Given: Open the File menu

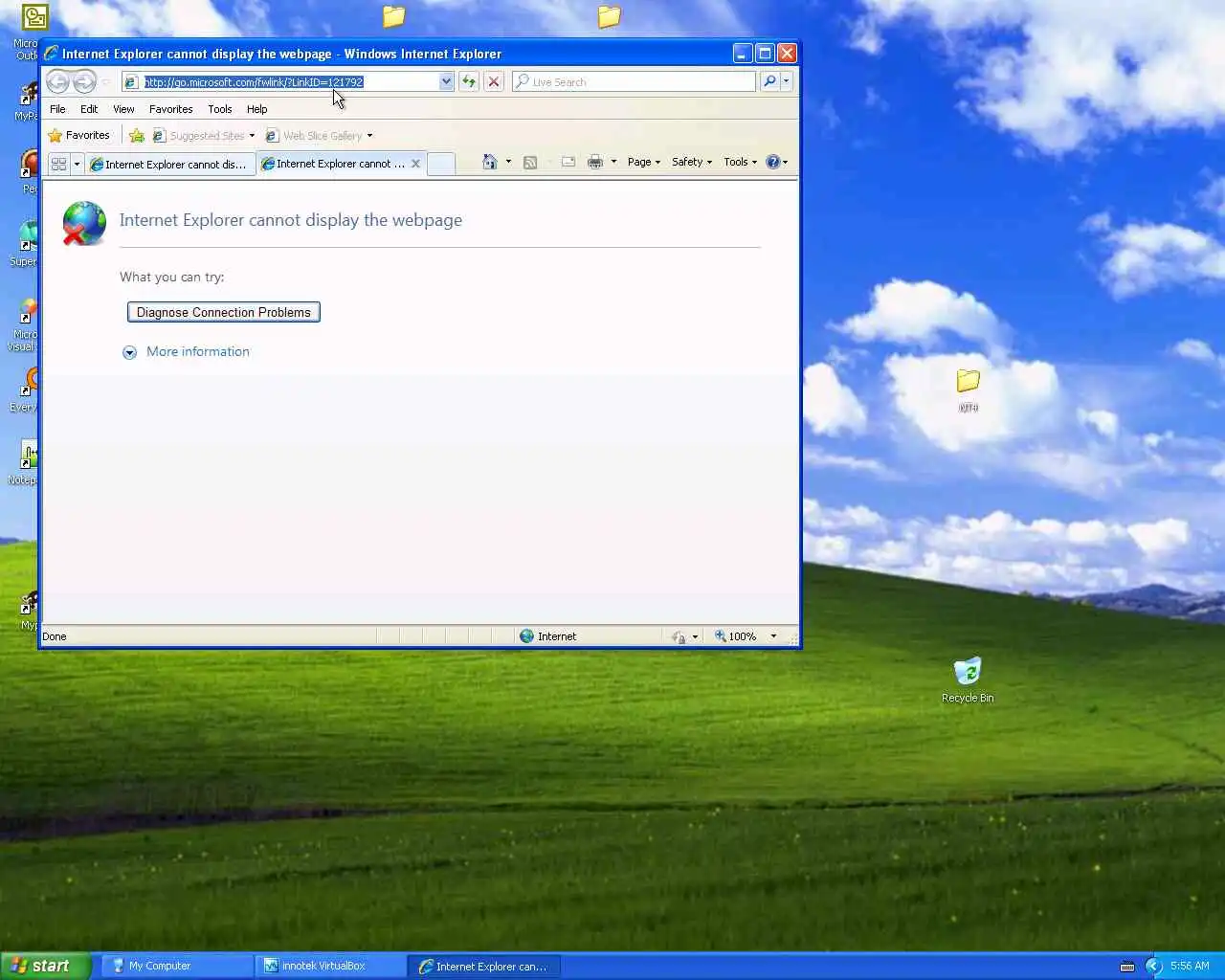Looking at the screenshot, I should (x=57, y=109).
